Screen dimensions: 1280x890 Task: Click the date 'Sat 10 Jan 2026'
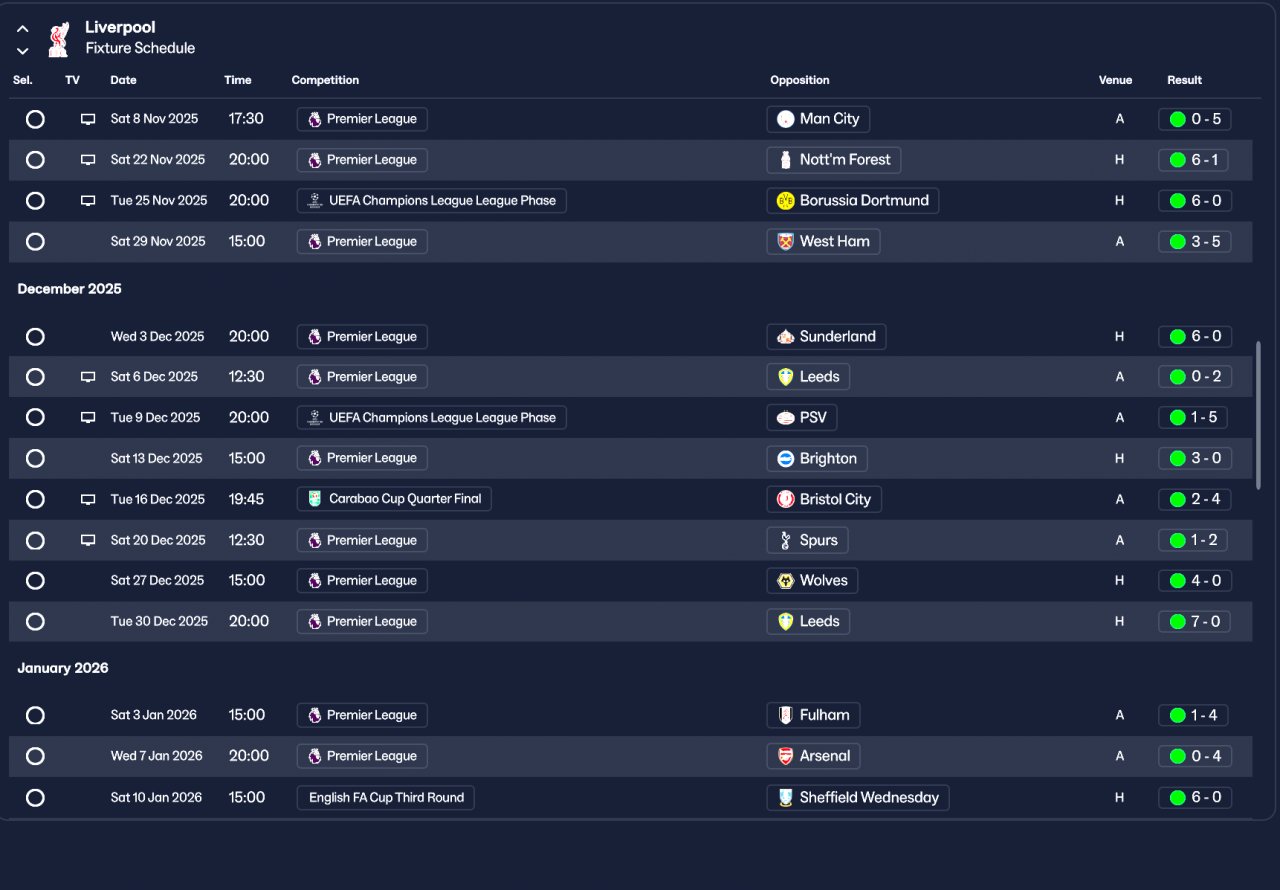click(x=156, y=798)
